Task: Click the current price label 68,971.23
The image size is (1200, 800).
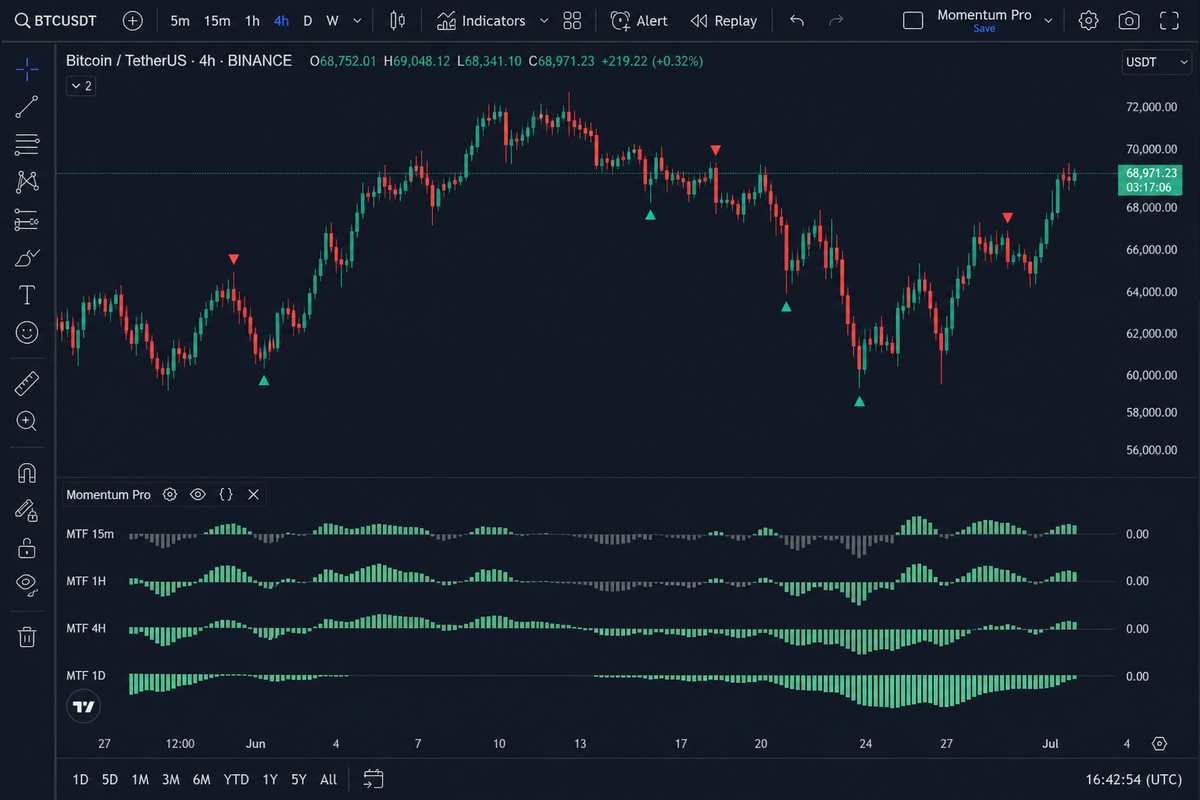Action: tap(1151, 173)
